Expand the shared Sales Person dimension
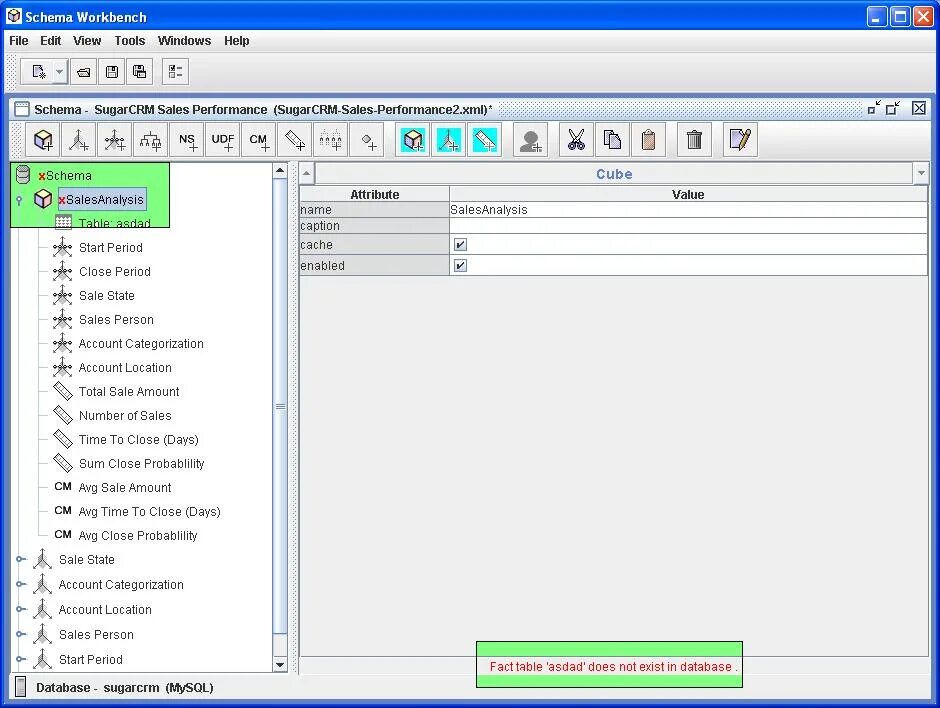The image size is (940, 708). click(21, 634)
